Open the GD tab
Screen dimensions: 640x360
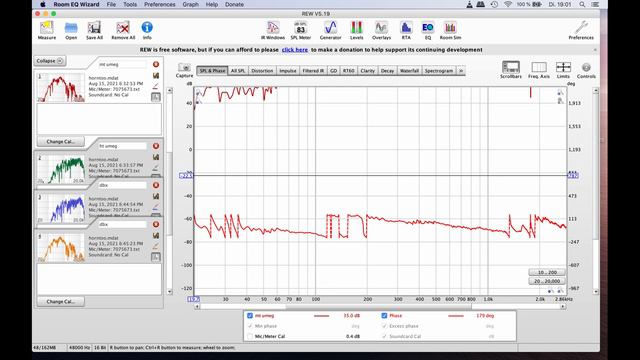333,71
